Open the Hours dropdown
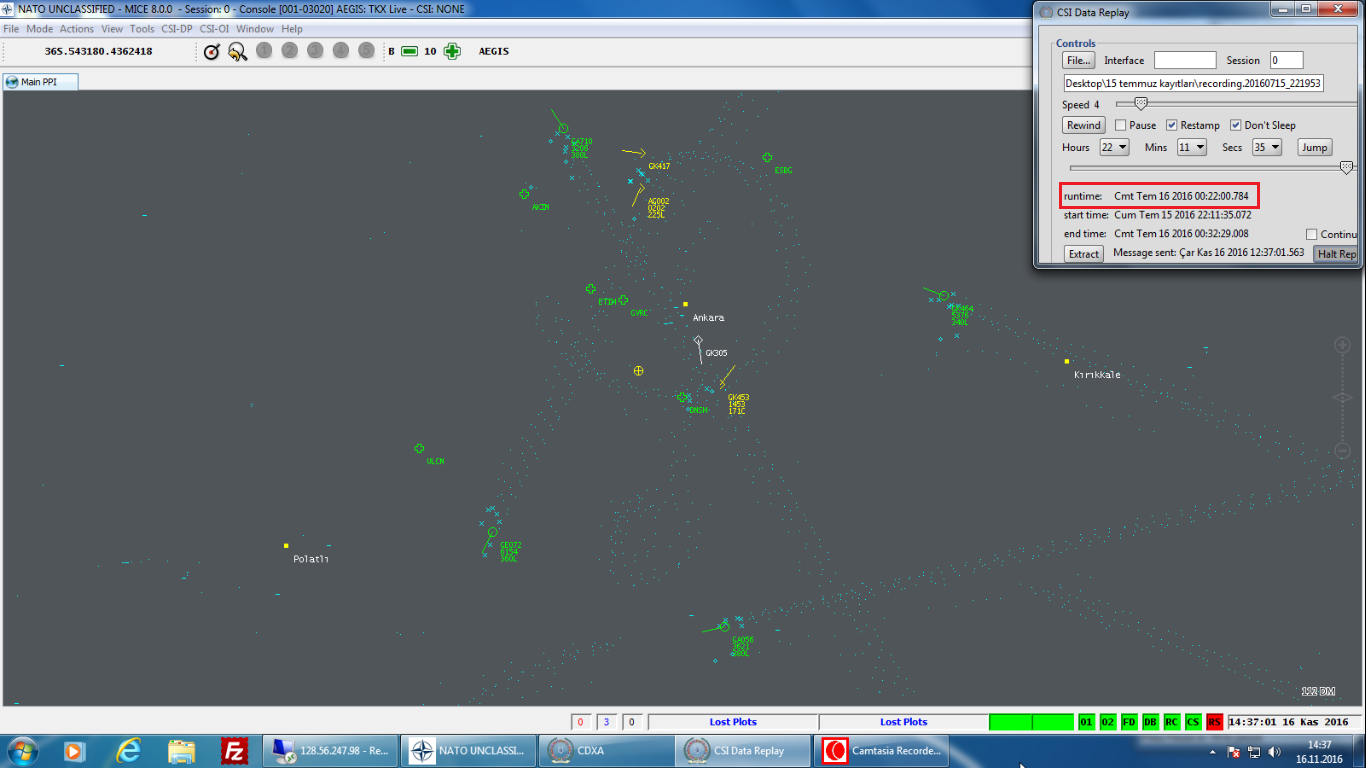 pyautogui.click(x=1114, y=147)
